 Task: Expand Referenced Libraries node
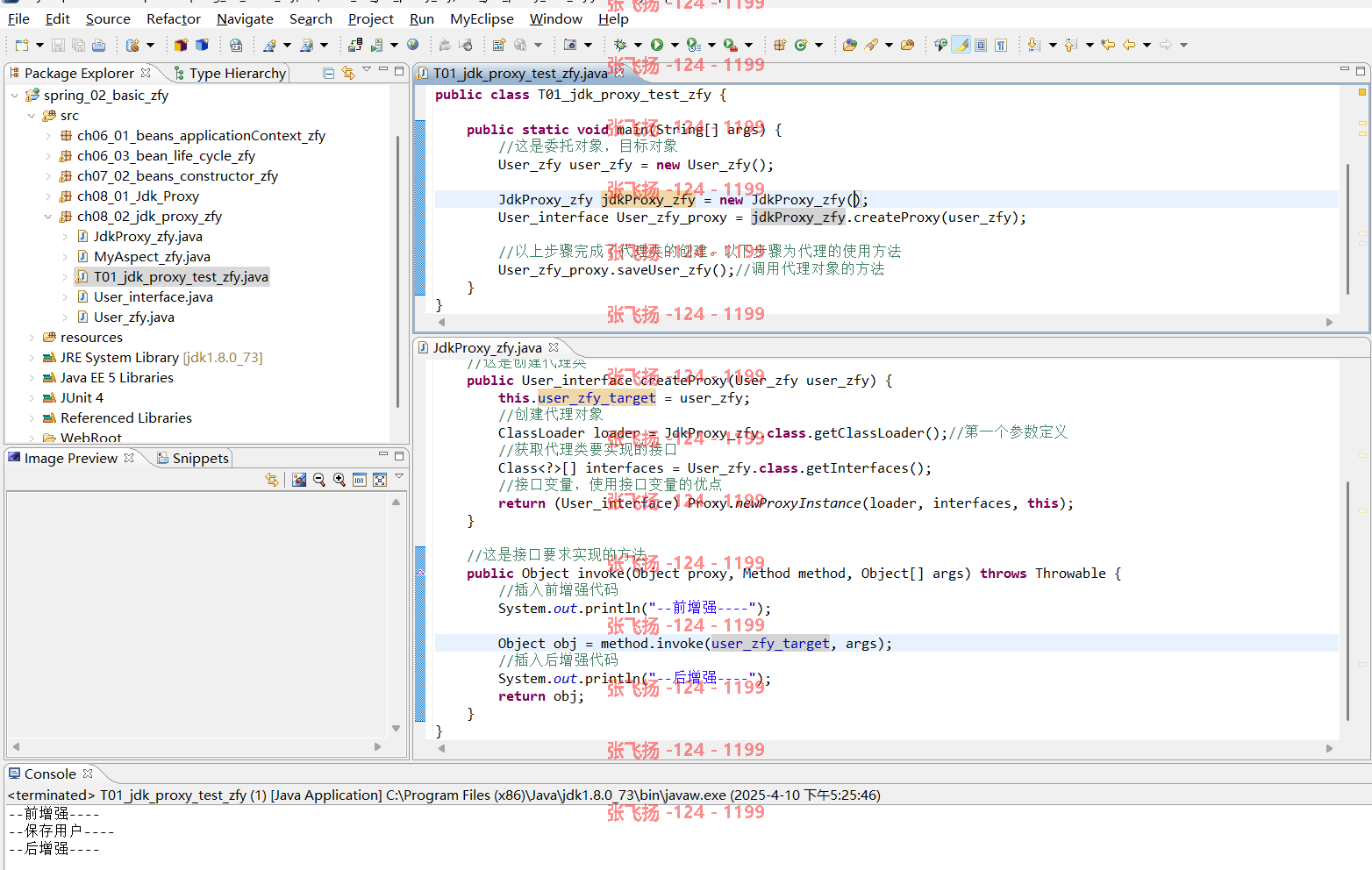click(x=32, y=418)
